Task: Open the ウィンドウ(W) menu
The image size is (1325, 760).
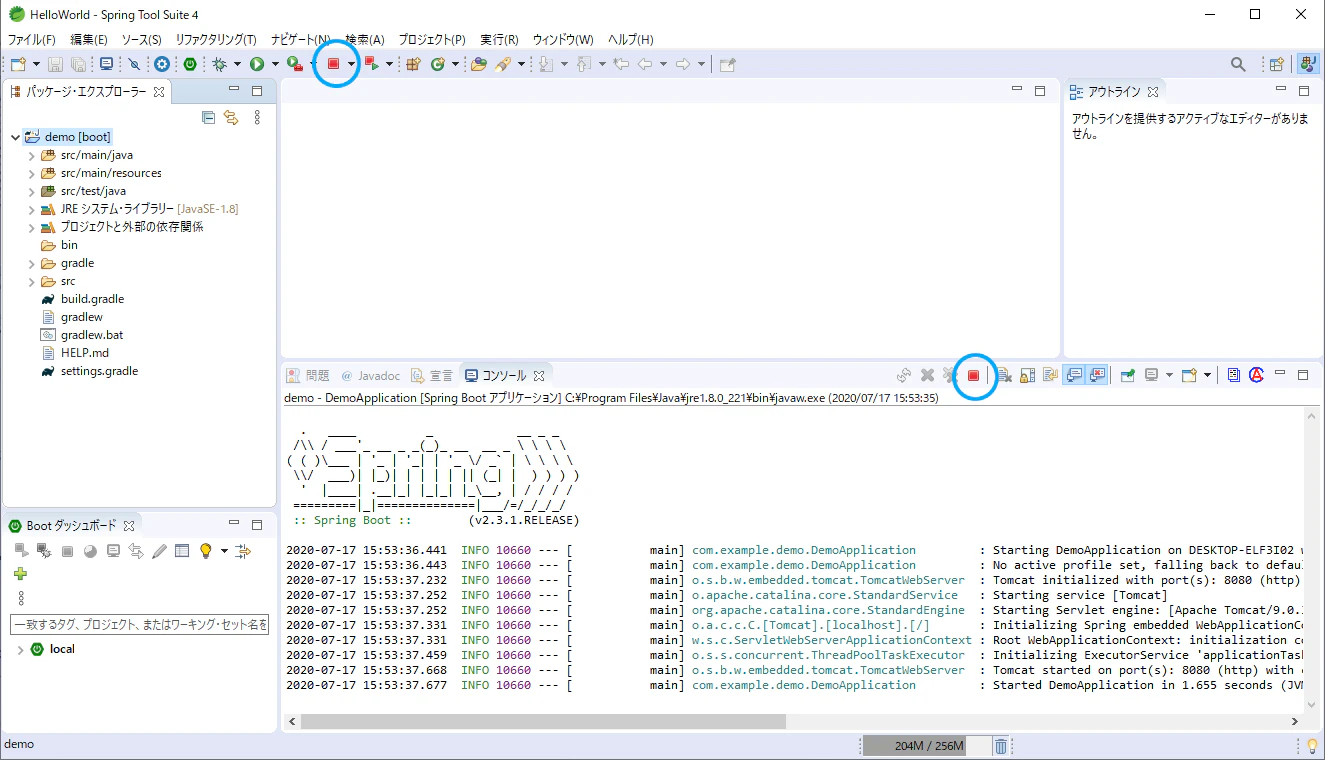Action: tap(562, 39)
